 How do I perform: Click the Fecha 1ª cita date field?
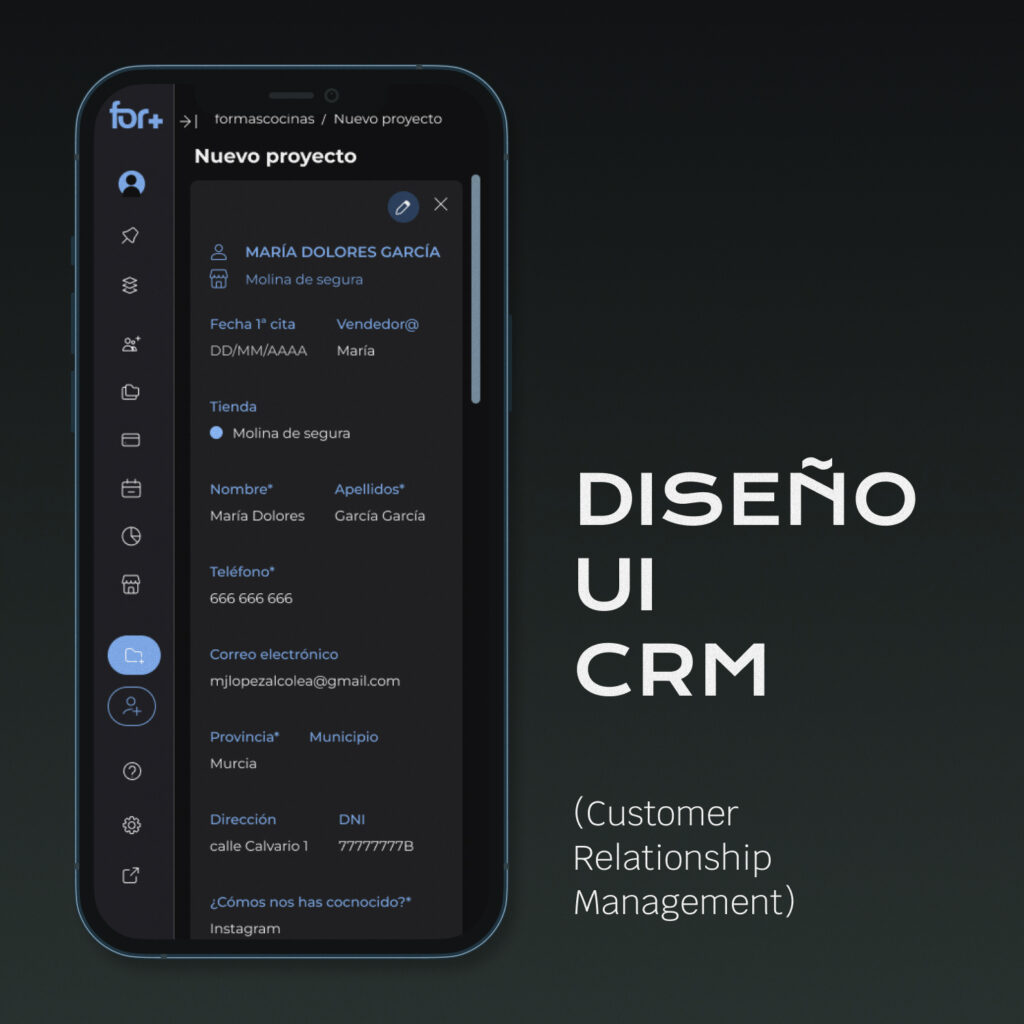(x=258, y=351)
